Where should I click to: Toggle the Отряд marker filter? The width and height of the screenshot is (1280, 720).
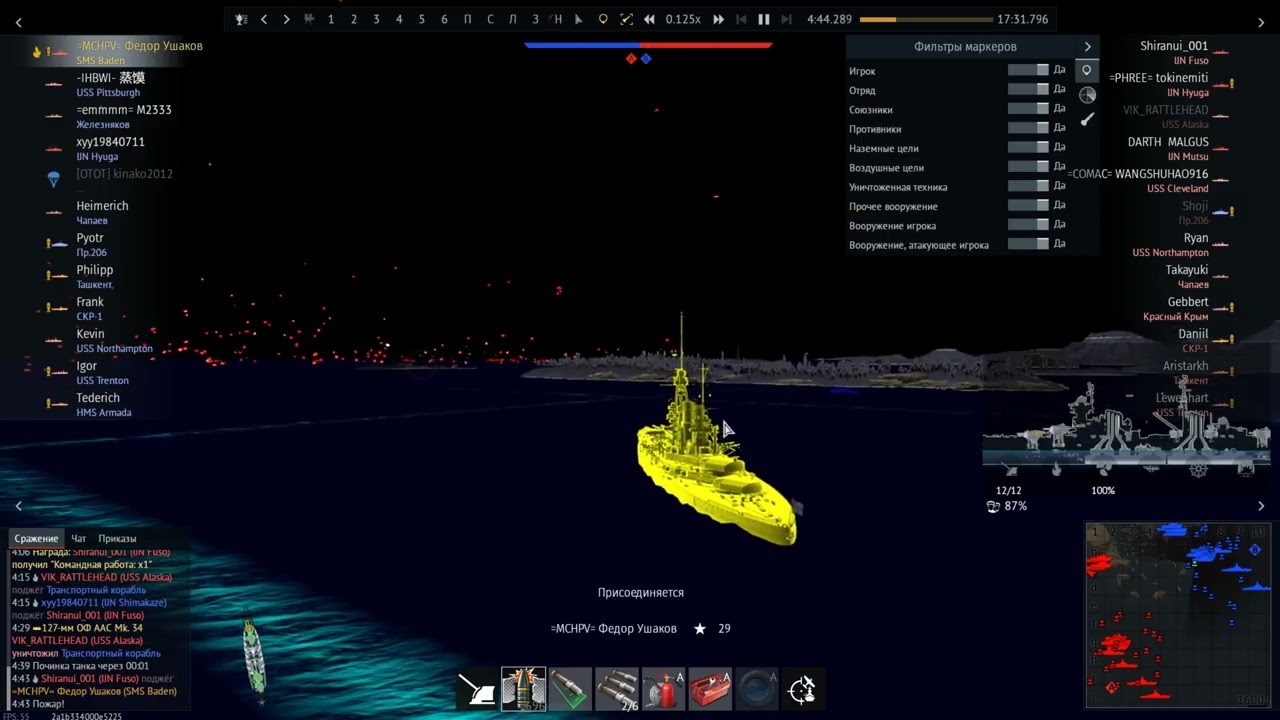click(x=1028, y=89)
